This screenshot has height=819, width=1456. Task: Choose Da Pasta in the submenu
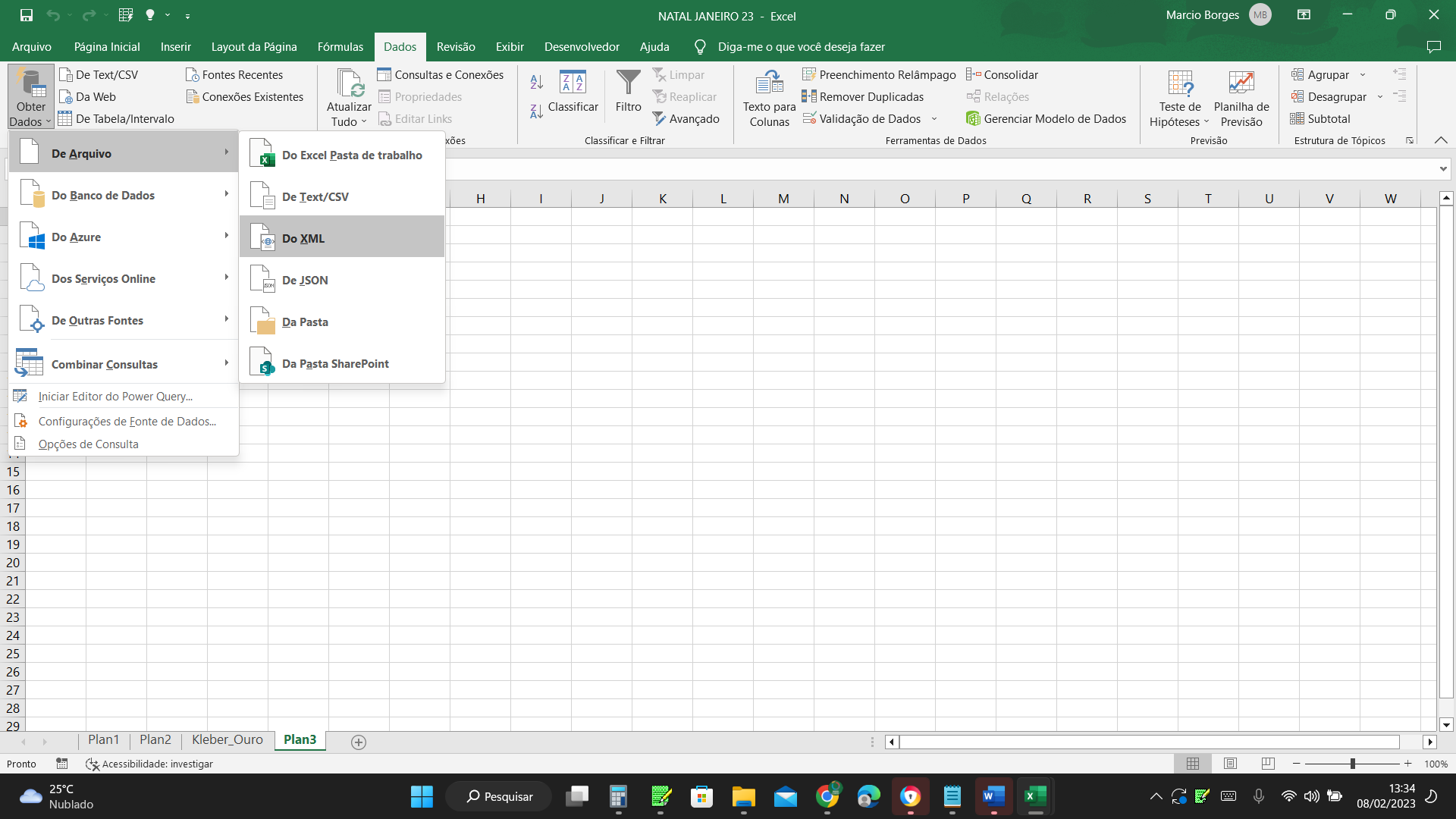pos(342,322)
